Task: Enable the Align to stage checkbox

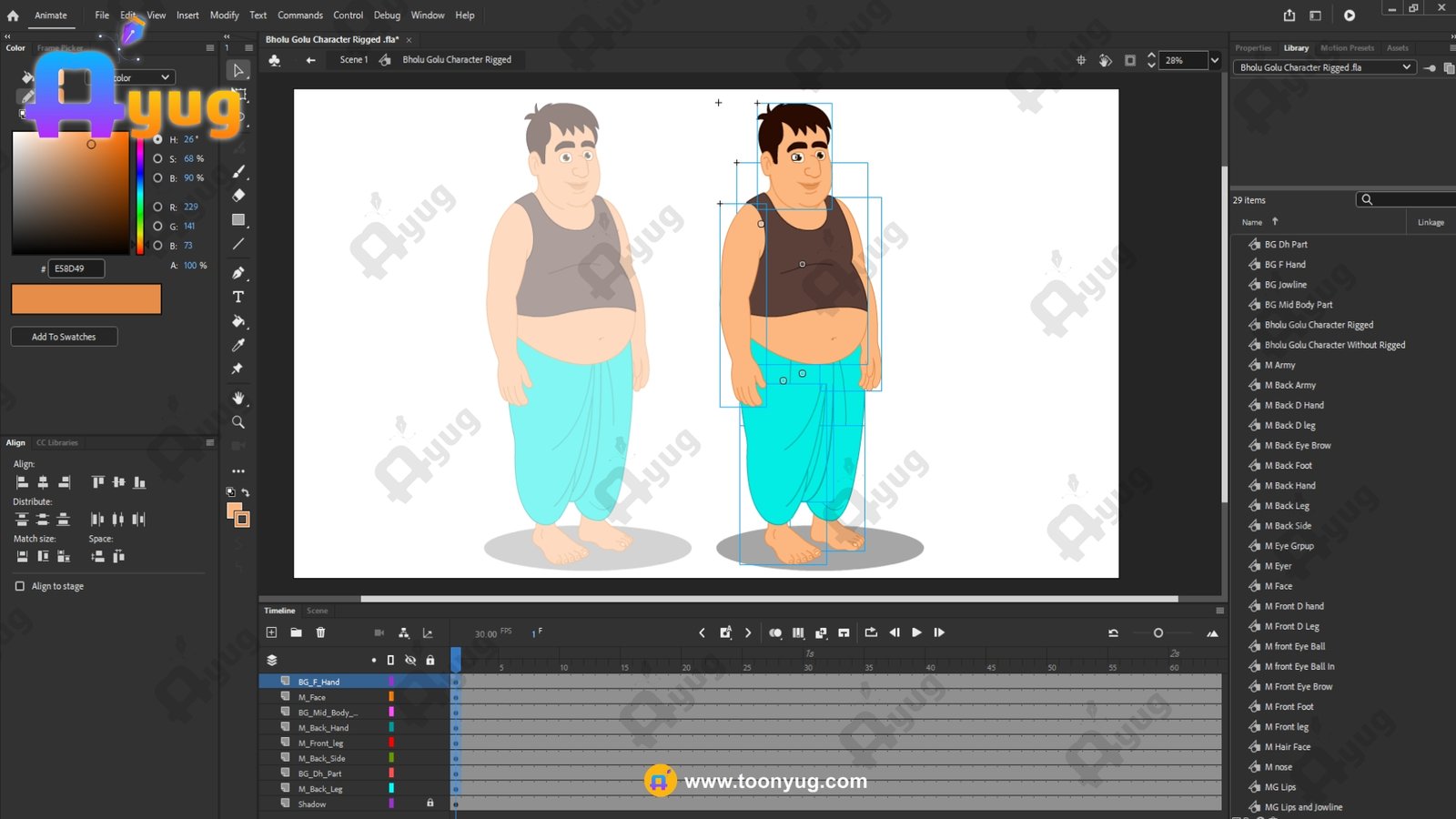Action: (20, 586)
